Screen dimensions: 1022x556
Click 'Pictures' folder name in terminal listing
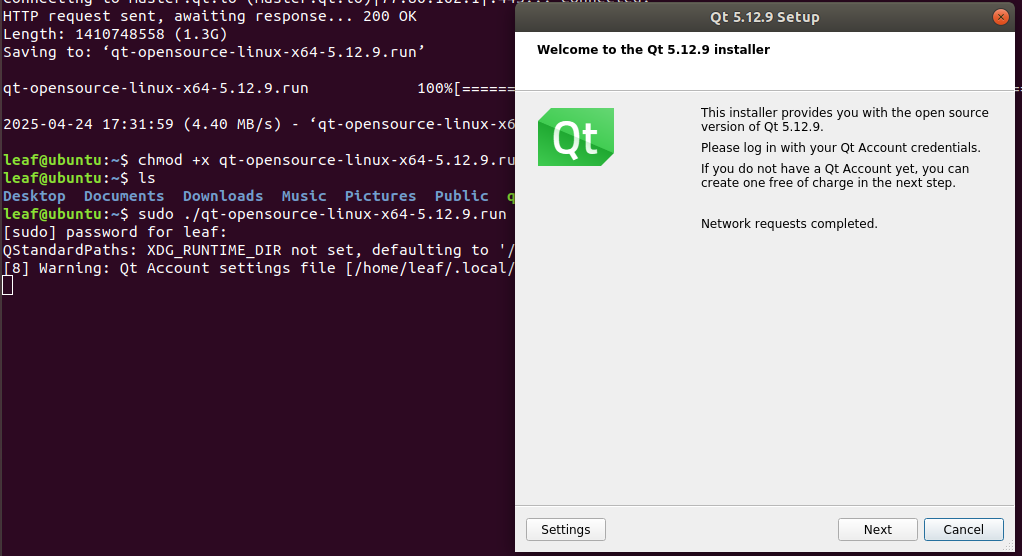pos(380,196)
